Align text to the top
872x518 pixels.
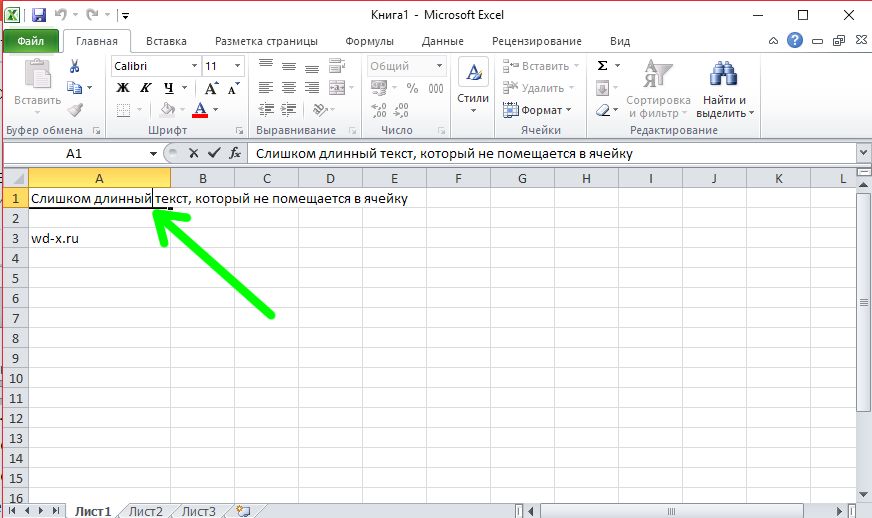pyautogui.click(x=266, y=66)
